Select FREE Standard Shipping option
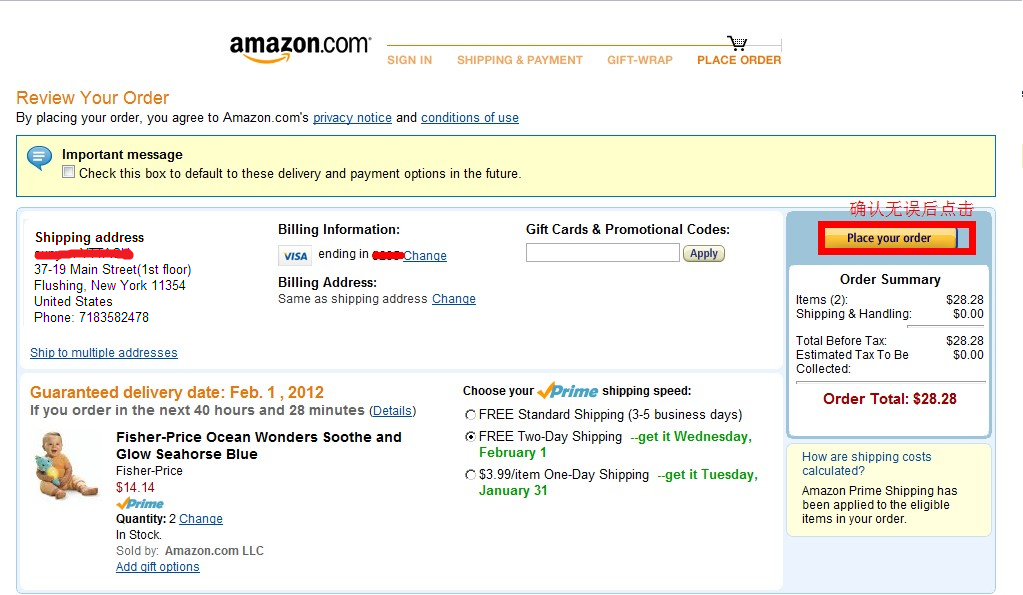Viewport: 1023px width, 595px height. coord(470,415)
